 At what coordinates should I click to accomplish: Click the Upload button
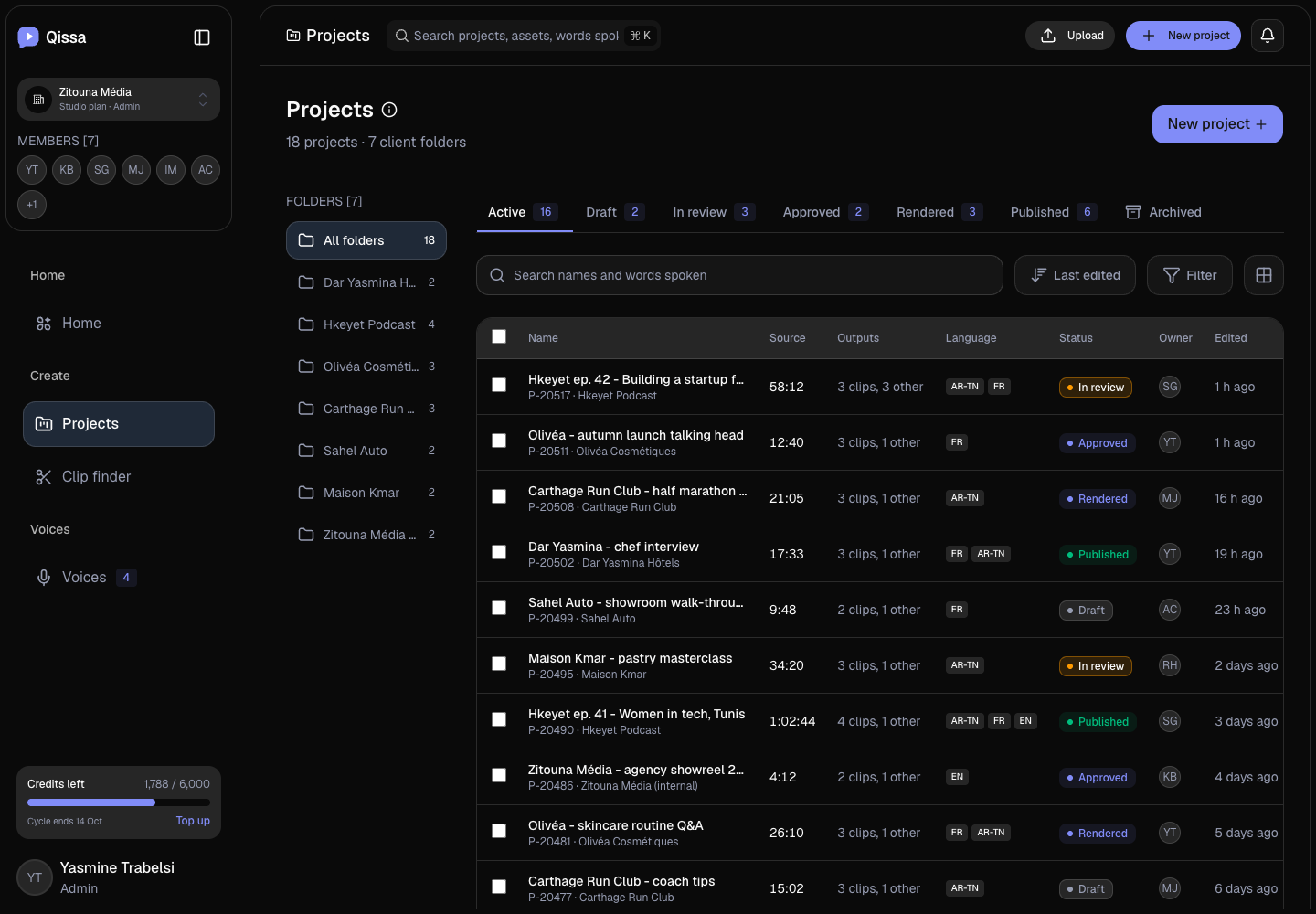[x=1070, y=36]
